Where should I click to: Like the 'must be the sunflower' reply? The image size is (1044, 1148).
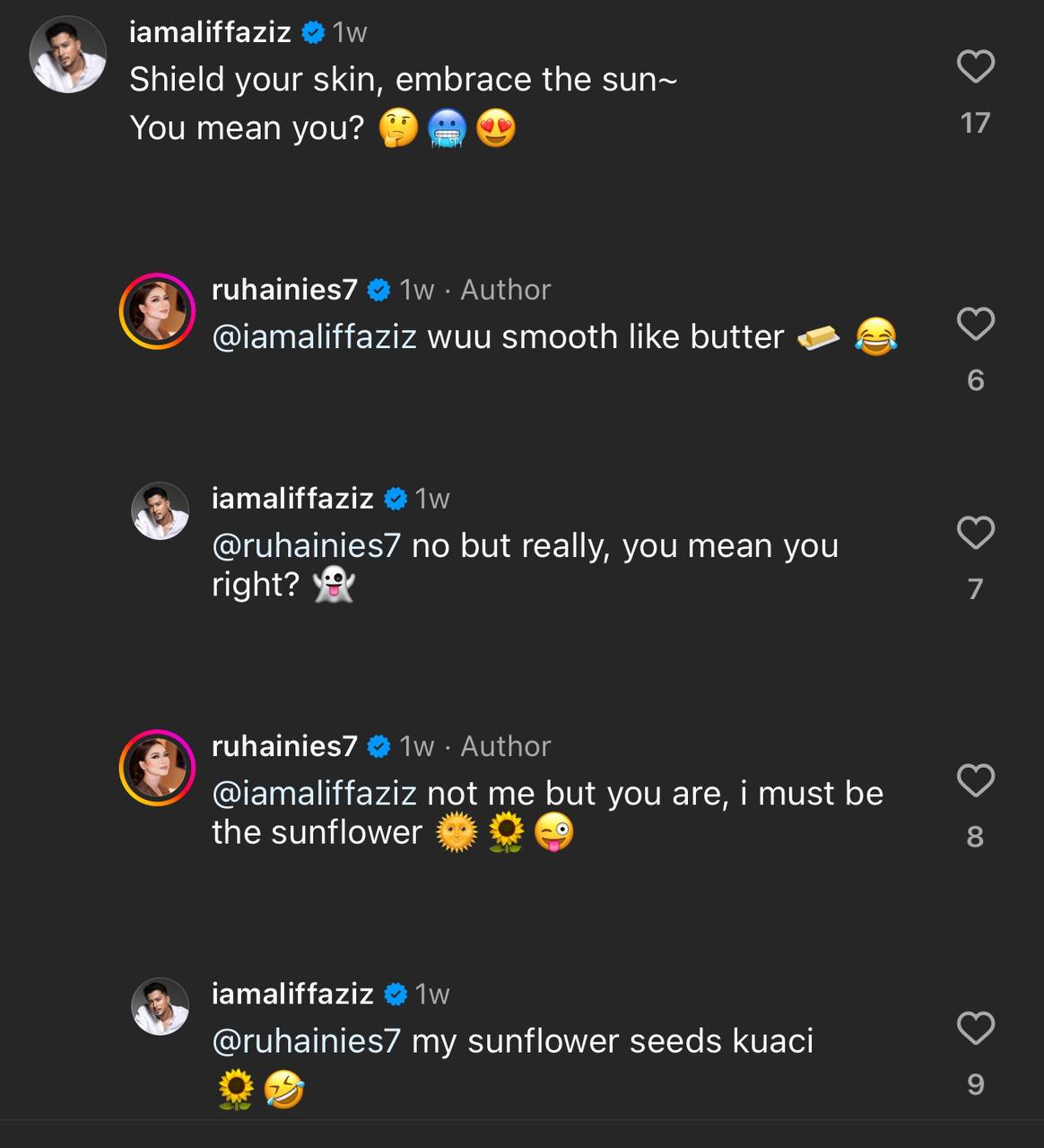(x=976, y=780)
